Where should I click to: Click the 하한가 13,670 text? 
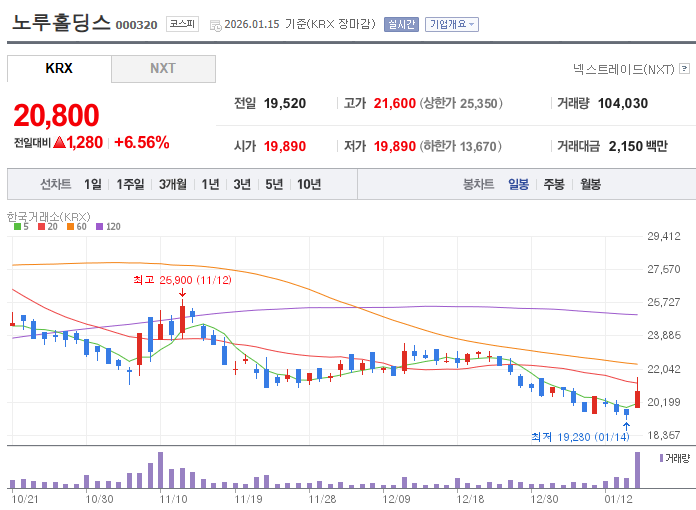coord(460,146)
